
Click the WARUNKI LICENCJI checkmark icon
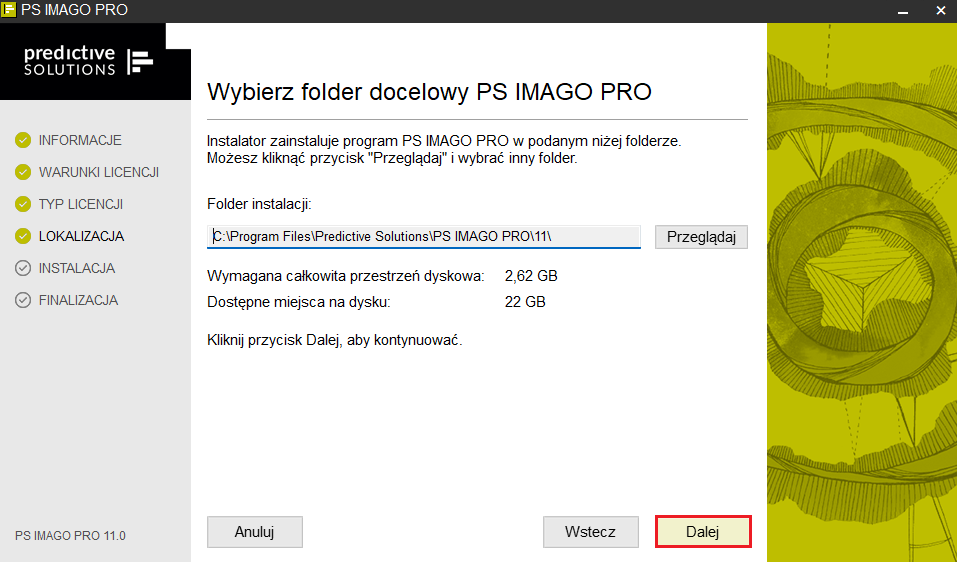pos(23,172)
